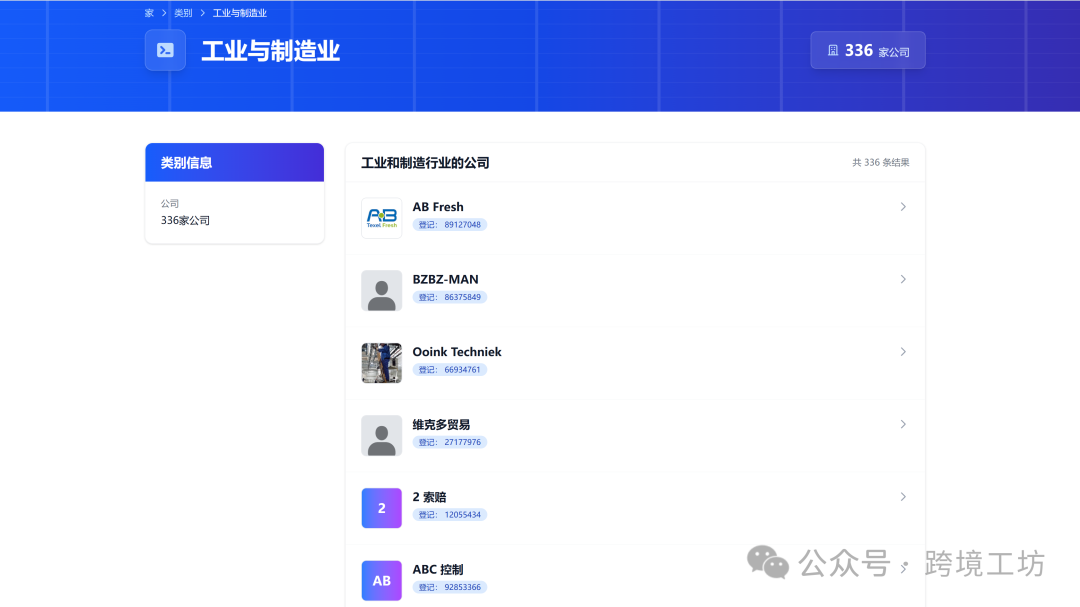Expand the 2 索赔 company details chevron

(x=903, y=496)
